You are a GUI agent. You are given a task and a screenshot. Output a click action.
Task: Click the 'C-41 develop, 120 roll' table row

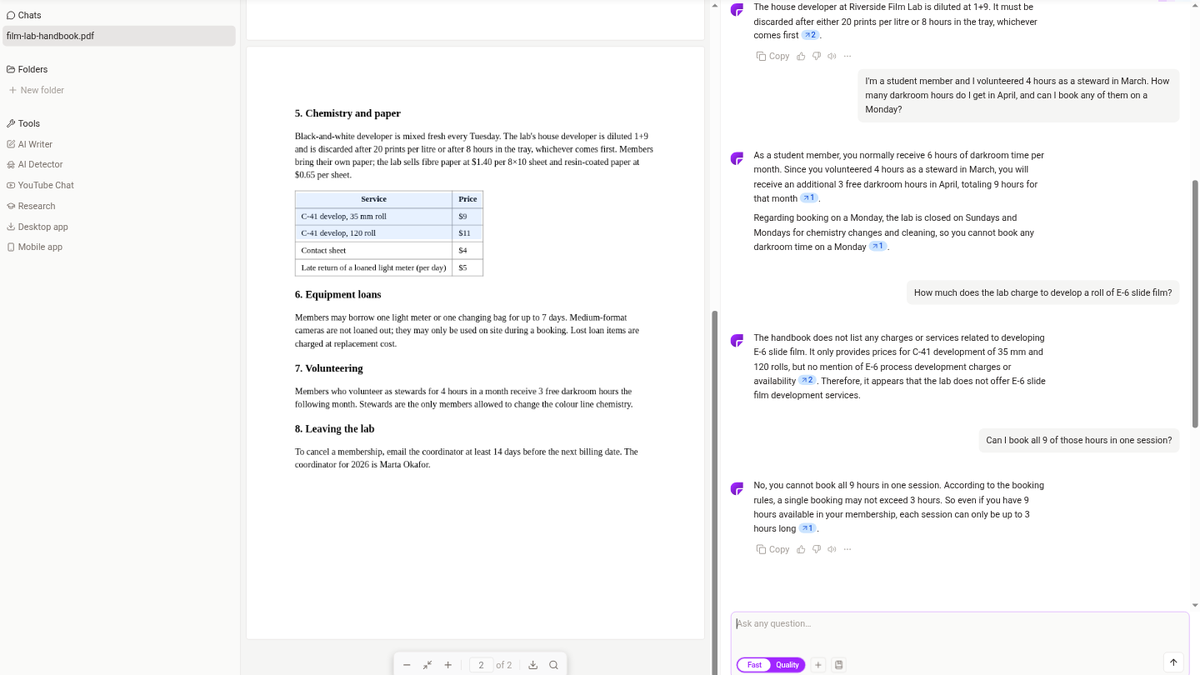click(389, 233)
